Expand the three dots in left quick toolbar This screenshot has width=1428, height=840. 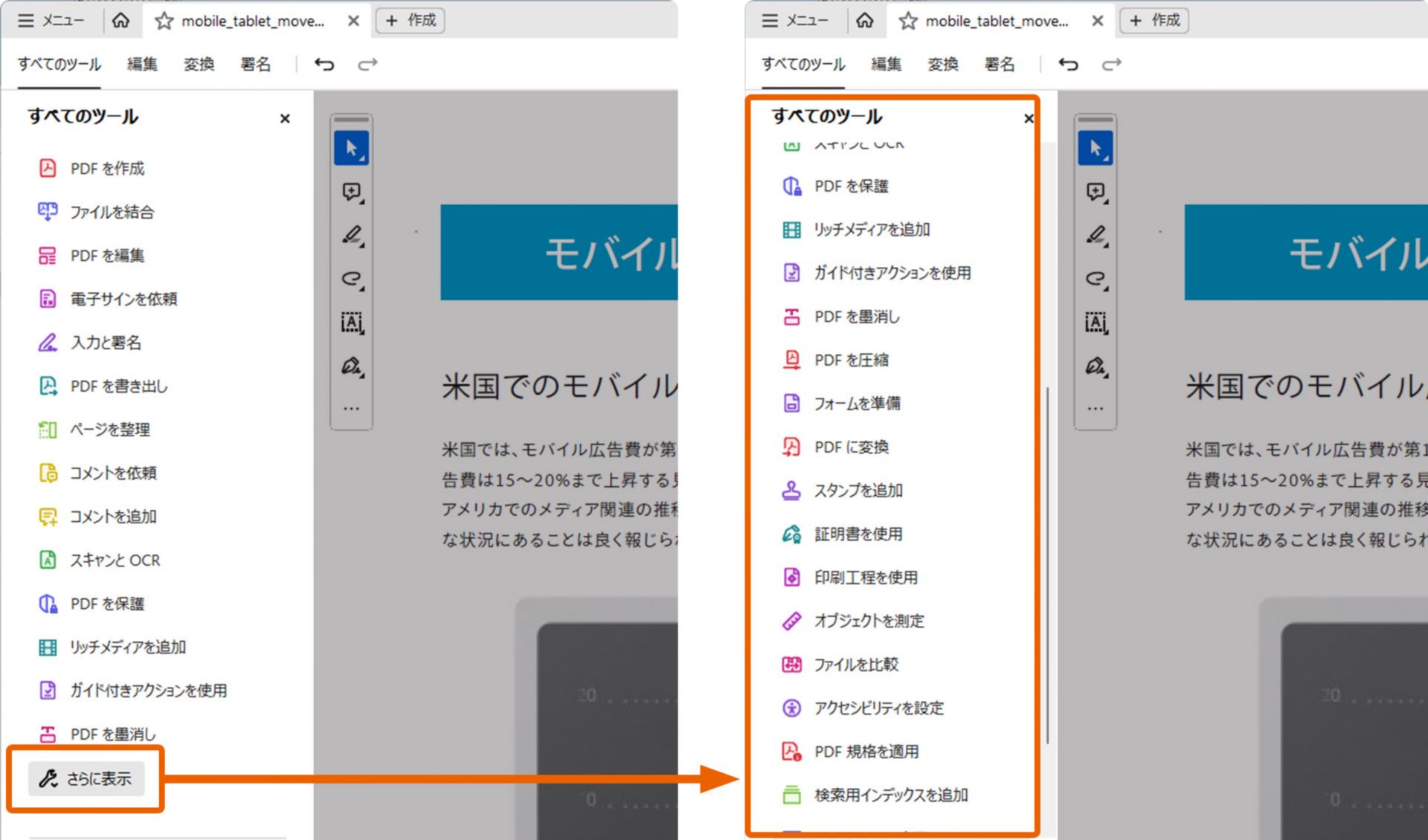(x=351, y=408)
